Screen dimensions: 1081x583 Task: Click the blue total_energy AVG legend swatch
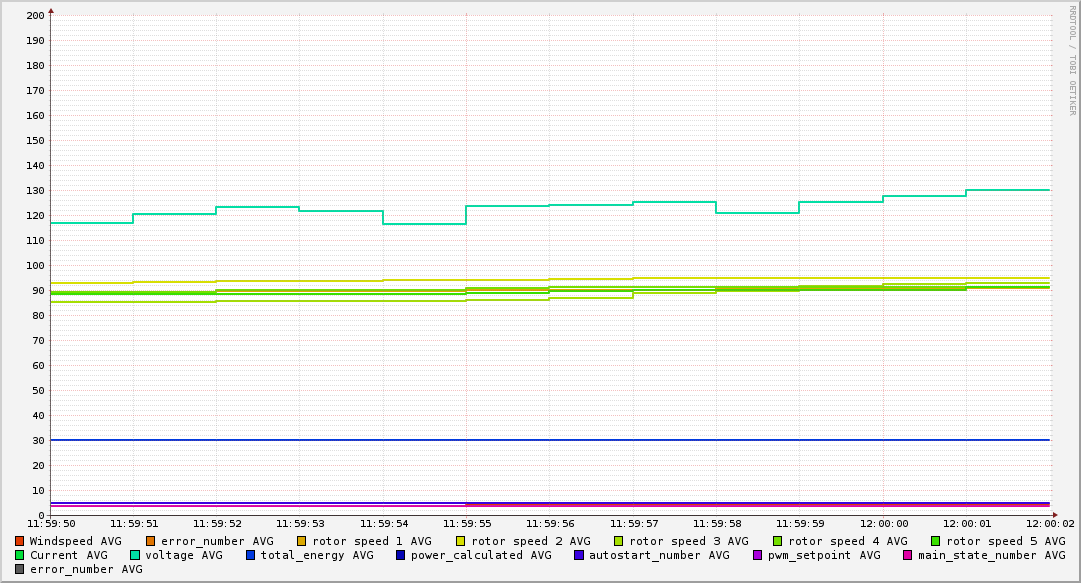[250, 555]
